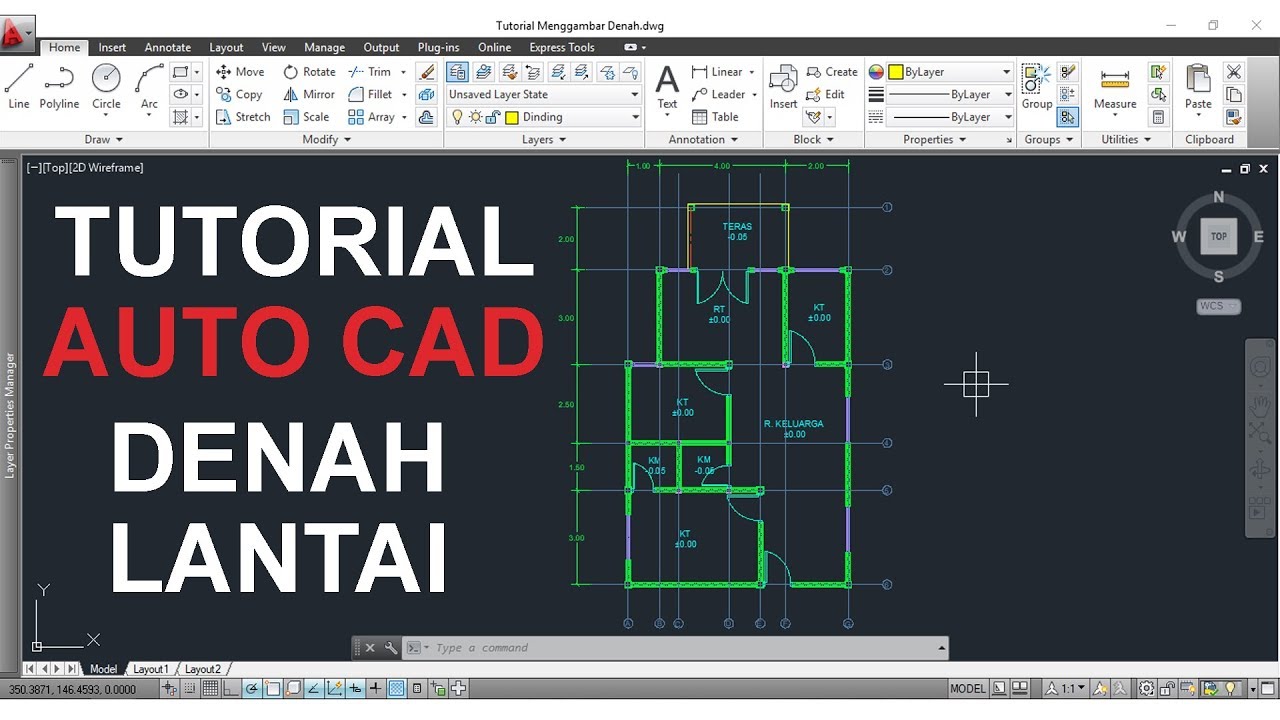Expand the Annotation panel

pos(702,140)
